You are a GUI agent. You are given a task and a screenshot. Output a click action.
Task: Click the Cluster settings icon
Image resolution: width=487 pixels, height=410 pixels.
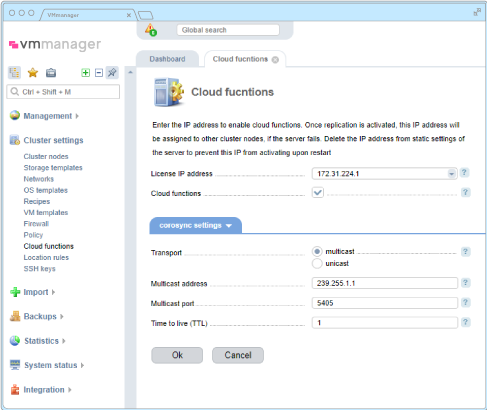pyautogui.click(x=15, y=140)
